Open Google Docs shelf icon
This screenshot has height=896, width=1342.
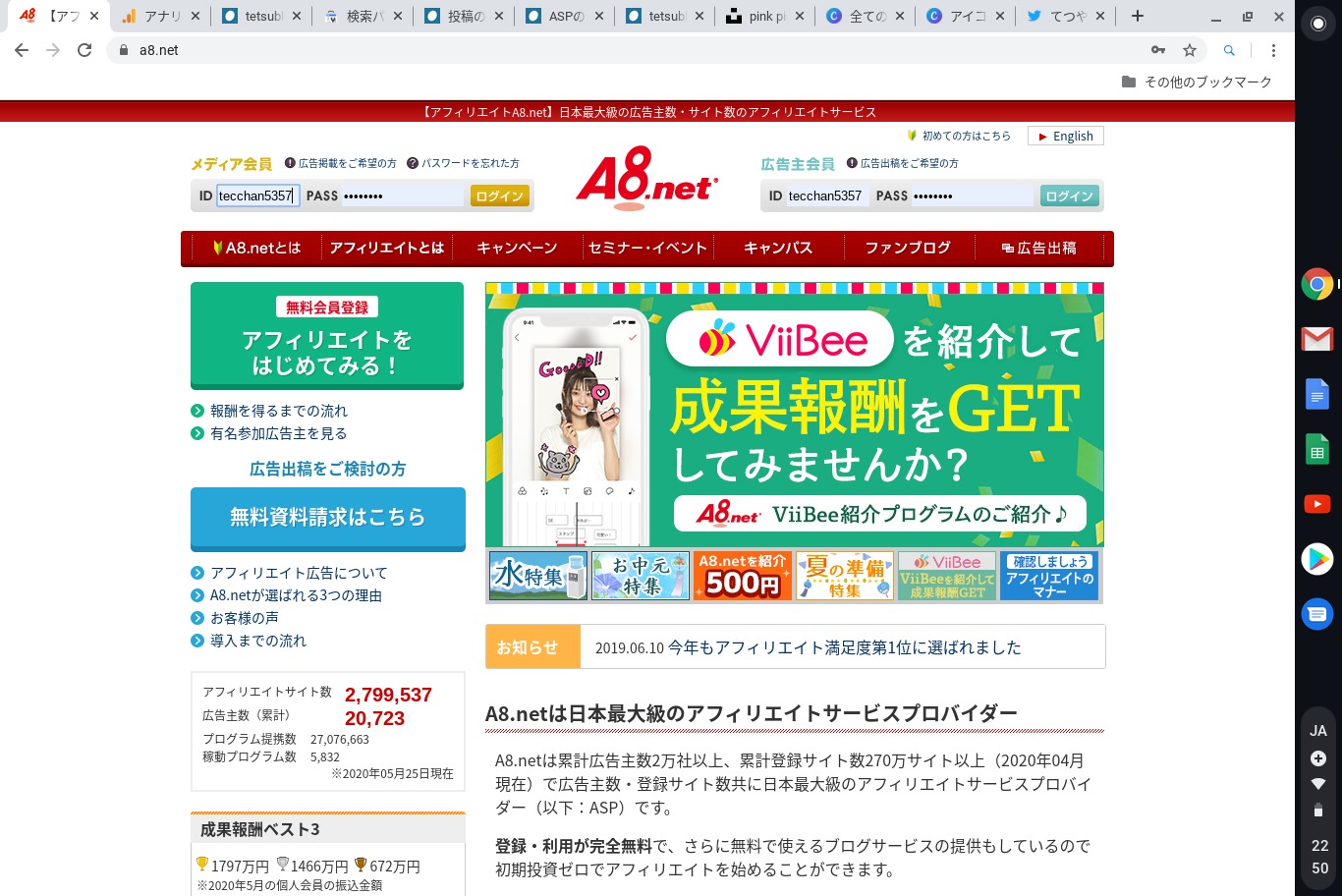pos(1317,394)
